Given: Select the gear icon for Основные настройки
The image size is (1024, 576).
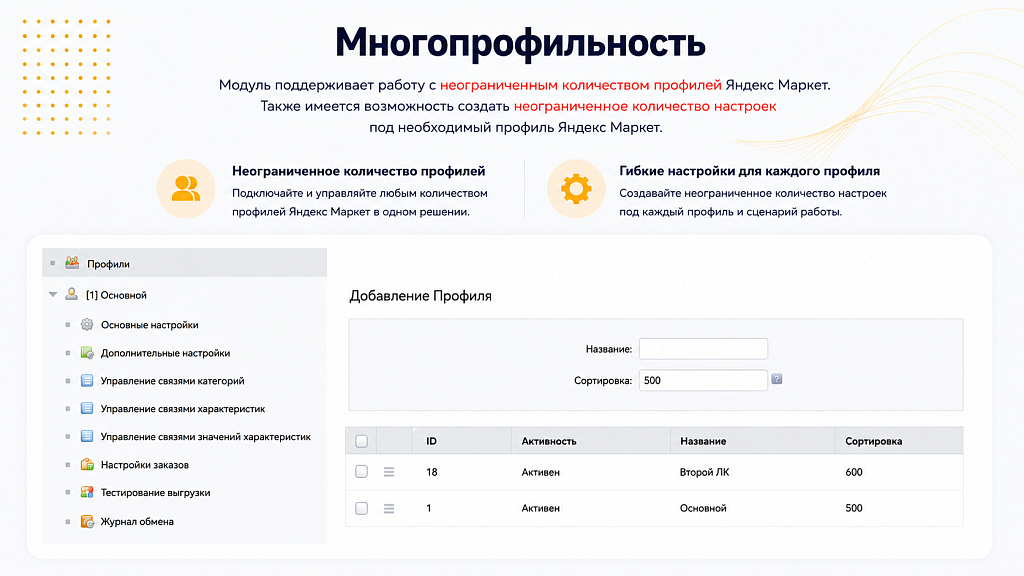Looking at the screenshot, I should [x=87, y=325].
